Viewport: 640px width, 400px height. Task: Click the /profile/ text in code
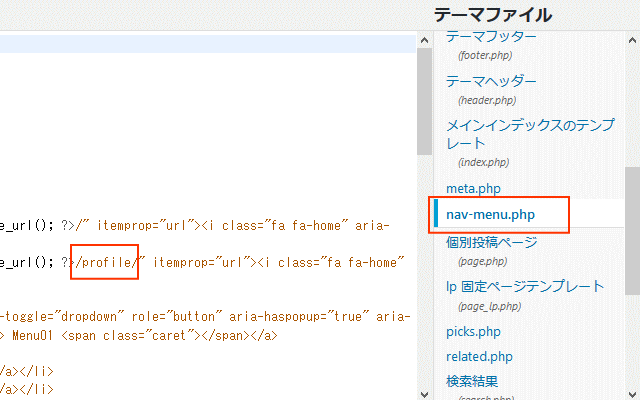click(109, 262)
